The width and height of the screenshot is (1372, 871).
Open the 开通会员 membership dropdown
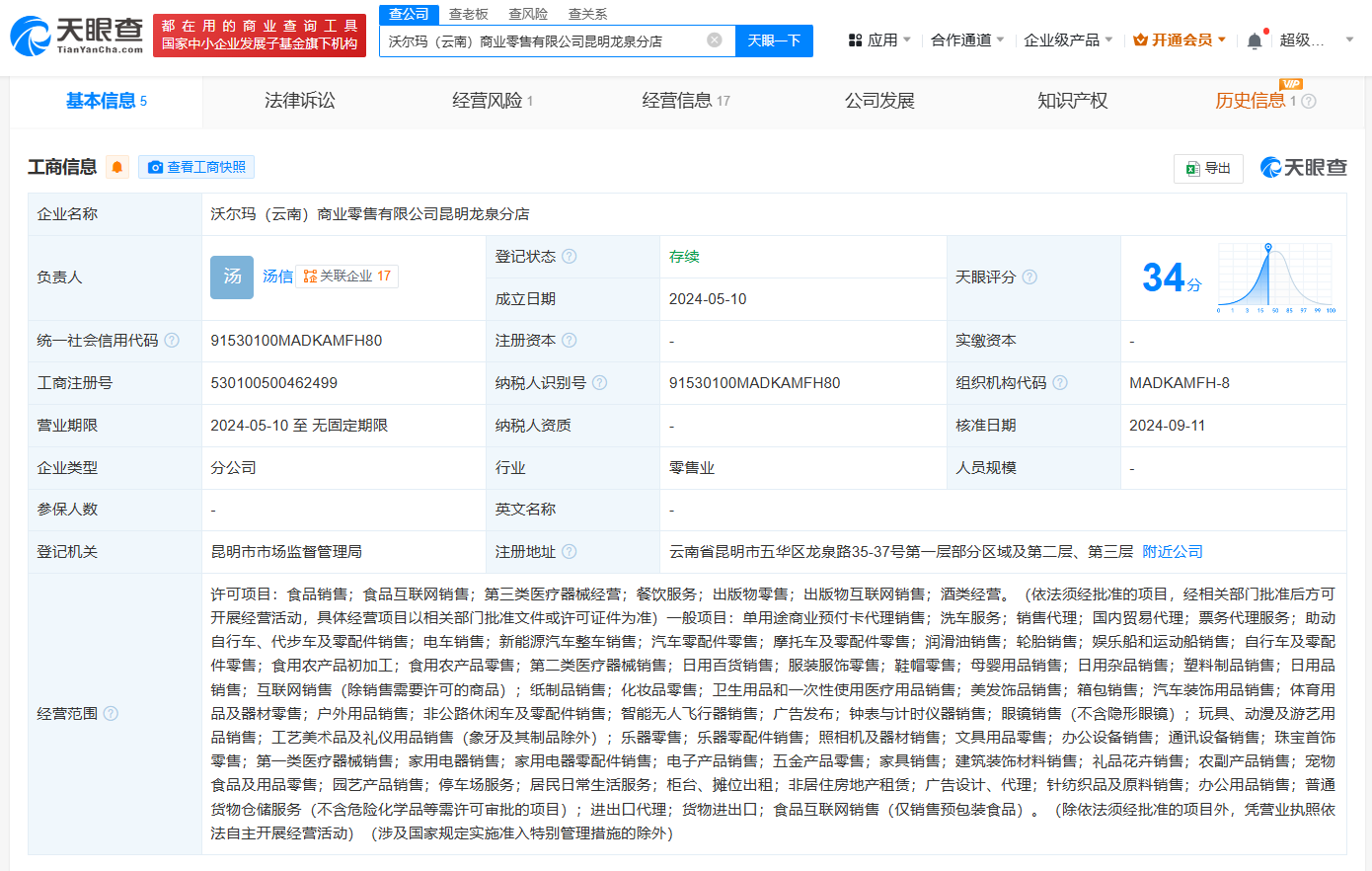(1180, 40)
